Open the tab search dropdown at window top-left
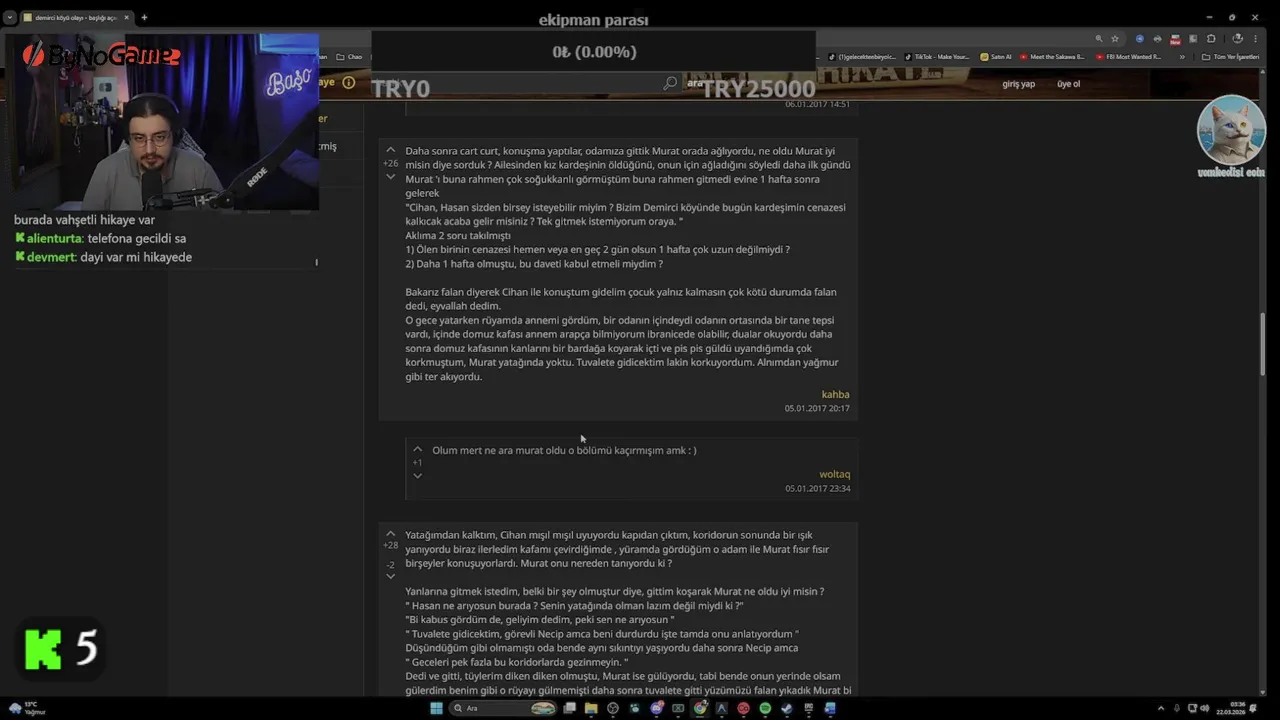 click(10, 17)
